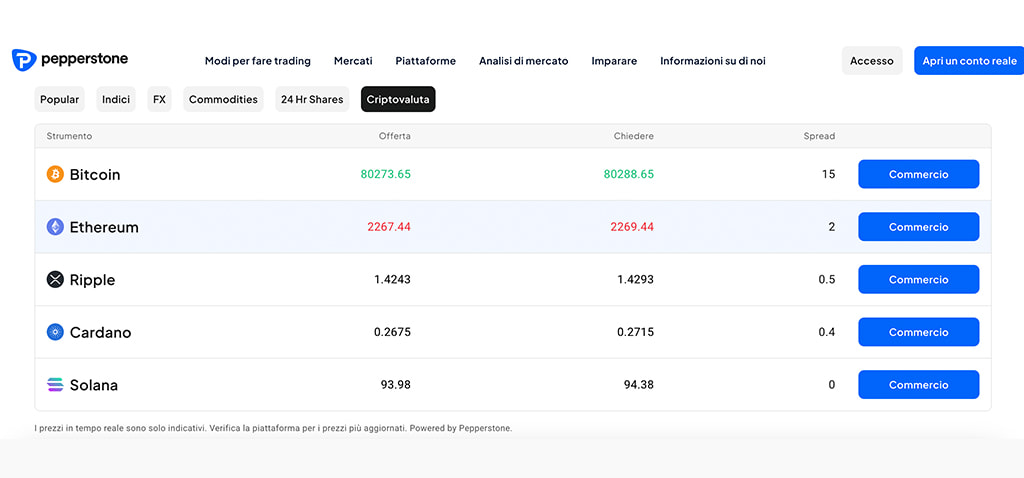Open the Commodities tab
The width and height of the screenshot is (1024, 478).
tap(223, 99)
